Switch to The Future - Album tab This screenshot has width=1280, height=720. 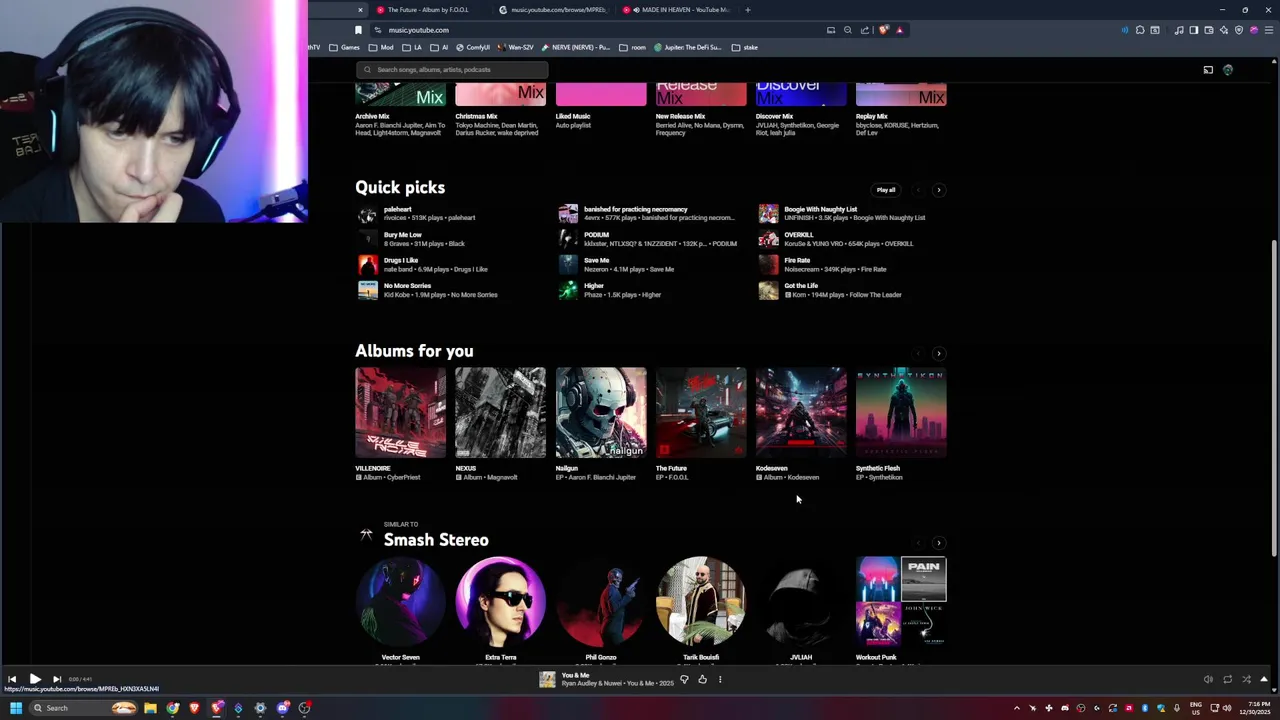pos(428,10)
